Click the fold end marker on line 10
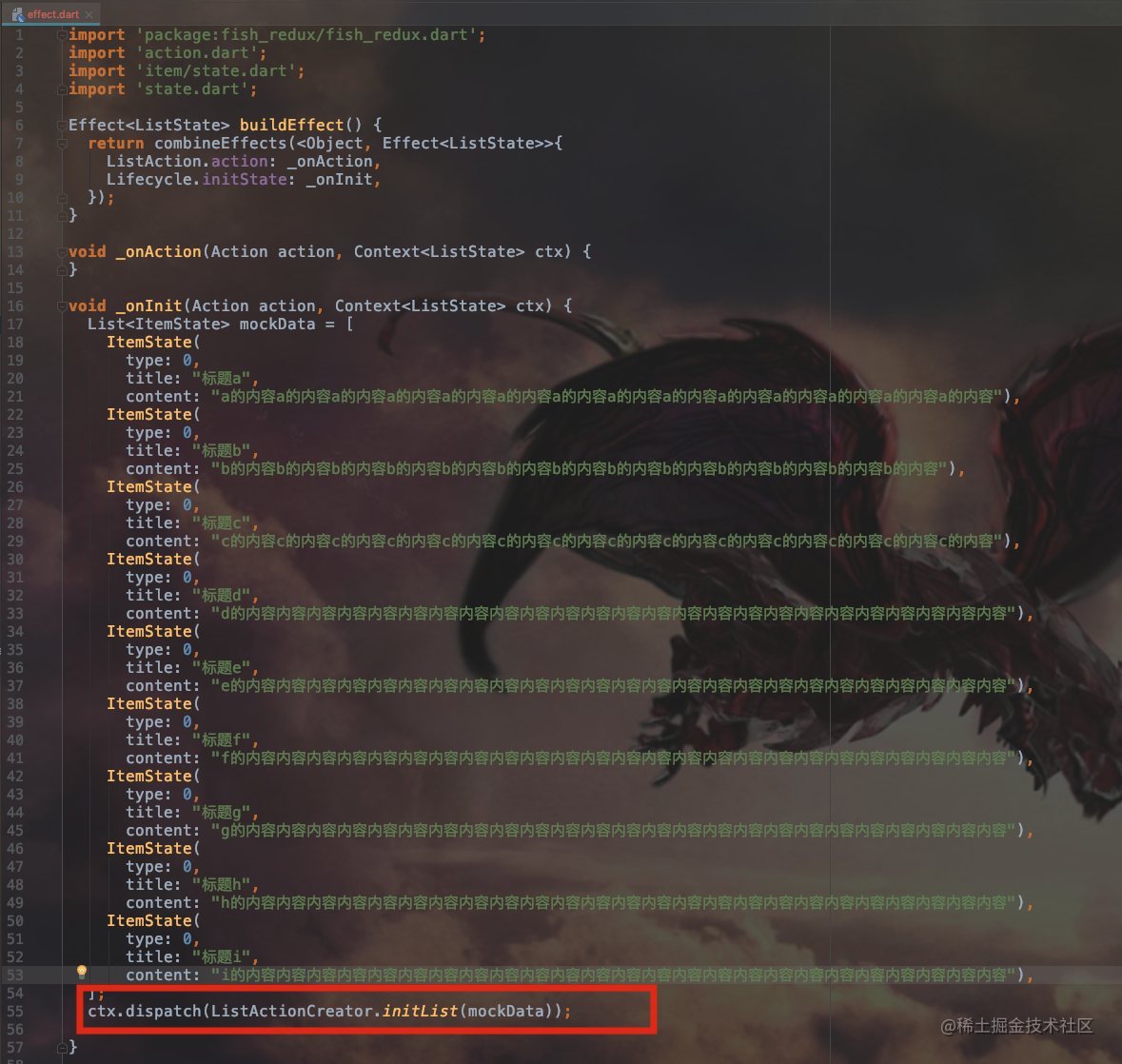 pyautogui.click(x=62, y=198)
